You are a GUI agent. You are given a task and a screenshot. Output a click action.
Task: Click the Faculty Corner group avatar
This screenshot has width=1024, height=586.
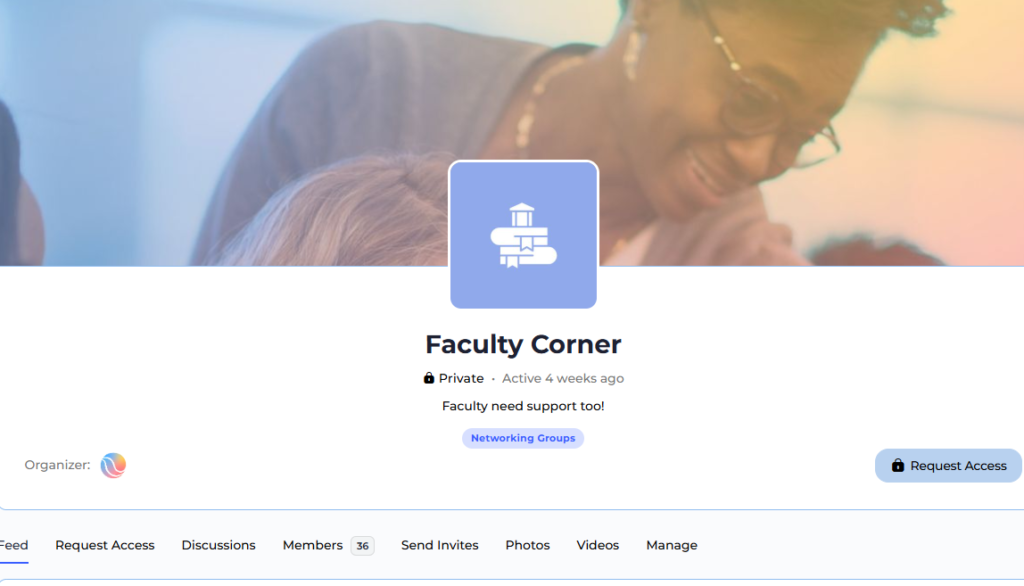click(x=523, y=235)
